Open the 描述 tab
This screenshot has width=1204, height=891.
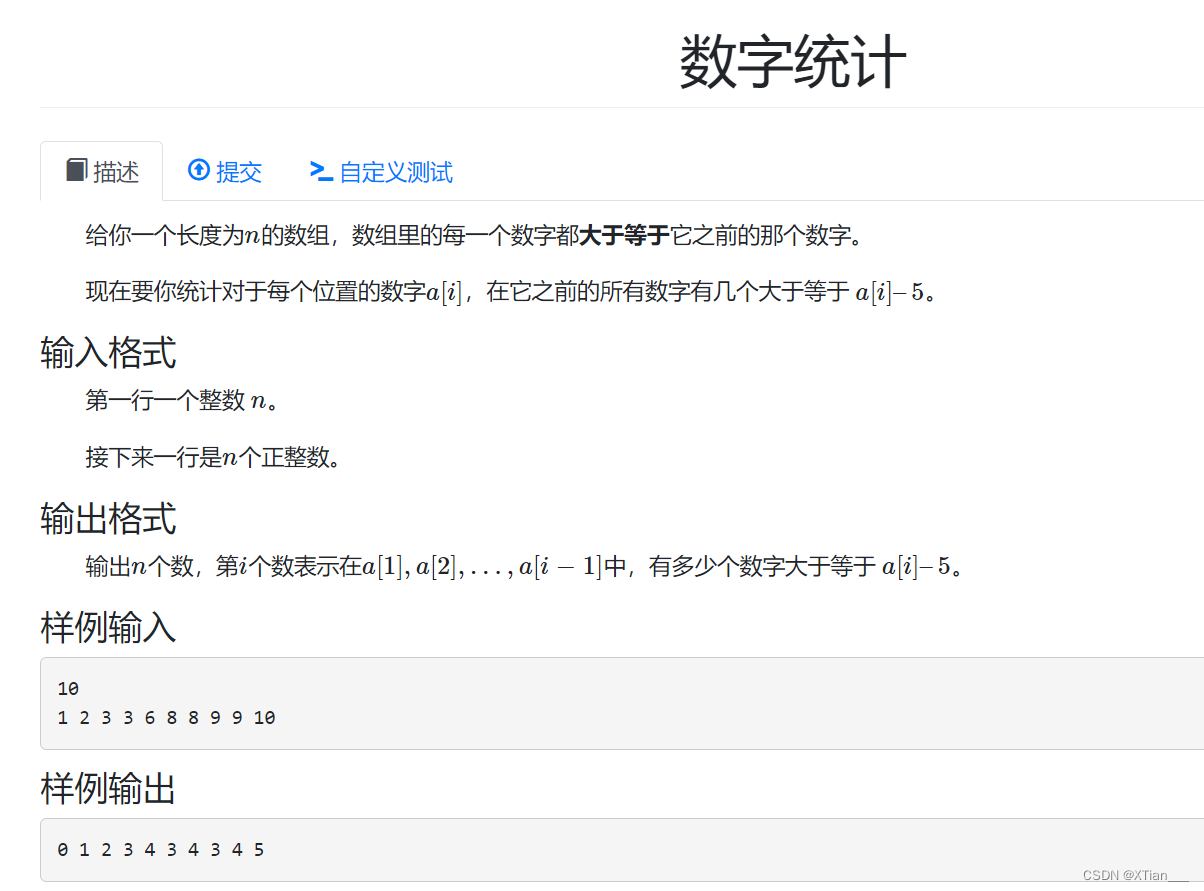tap(101, 171)
